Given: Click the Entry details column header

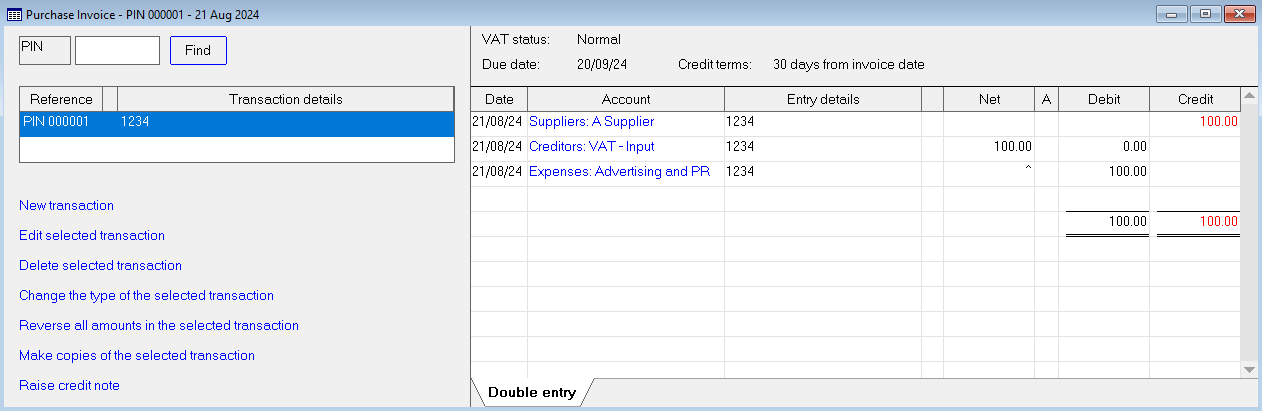Looking at the screenshot, I should (822, 99).
